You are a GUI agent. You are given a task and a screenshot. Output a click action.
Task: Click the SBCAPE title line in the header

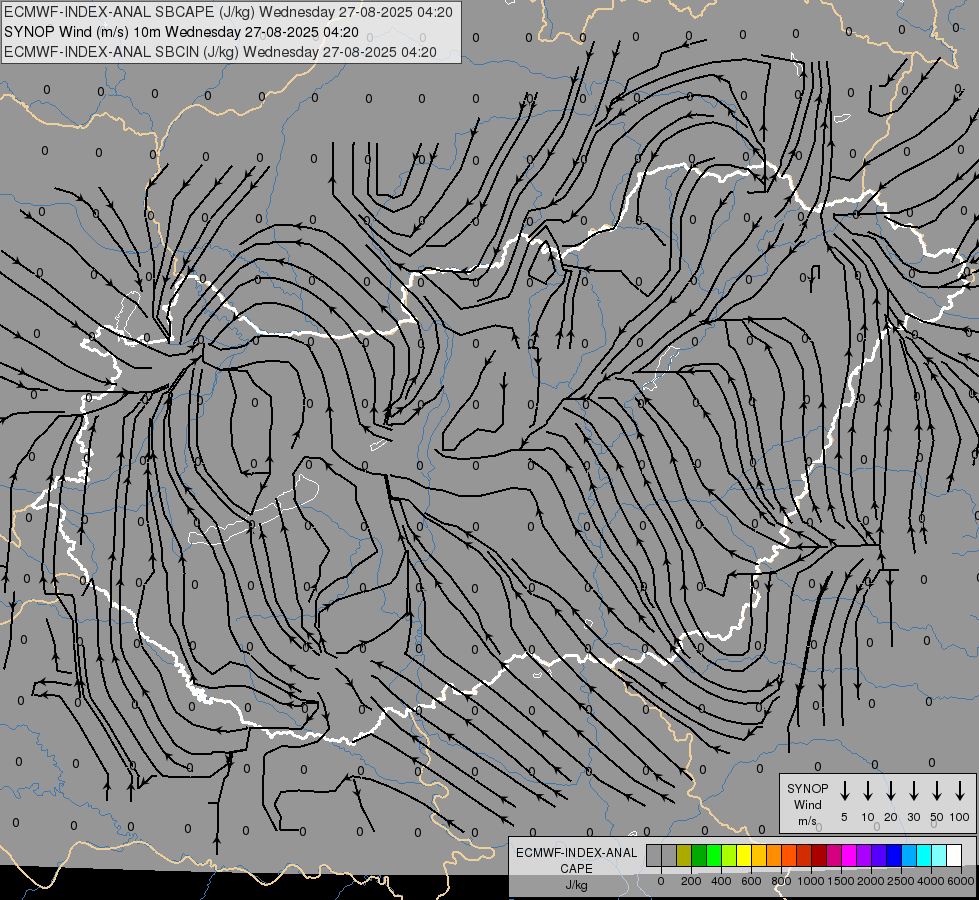[x=229, y=12]
